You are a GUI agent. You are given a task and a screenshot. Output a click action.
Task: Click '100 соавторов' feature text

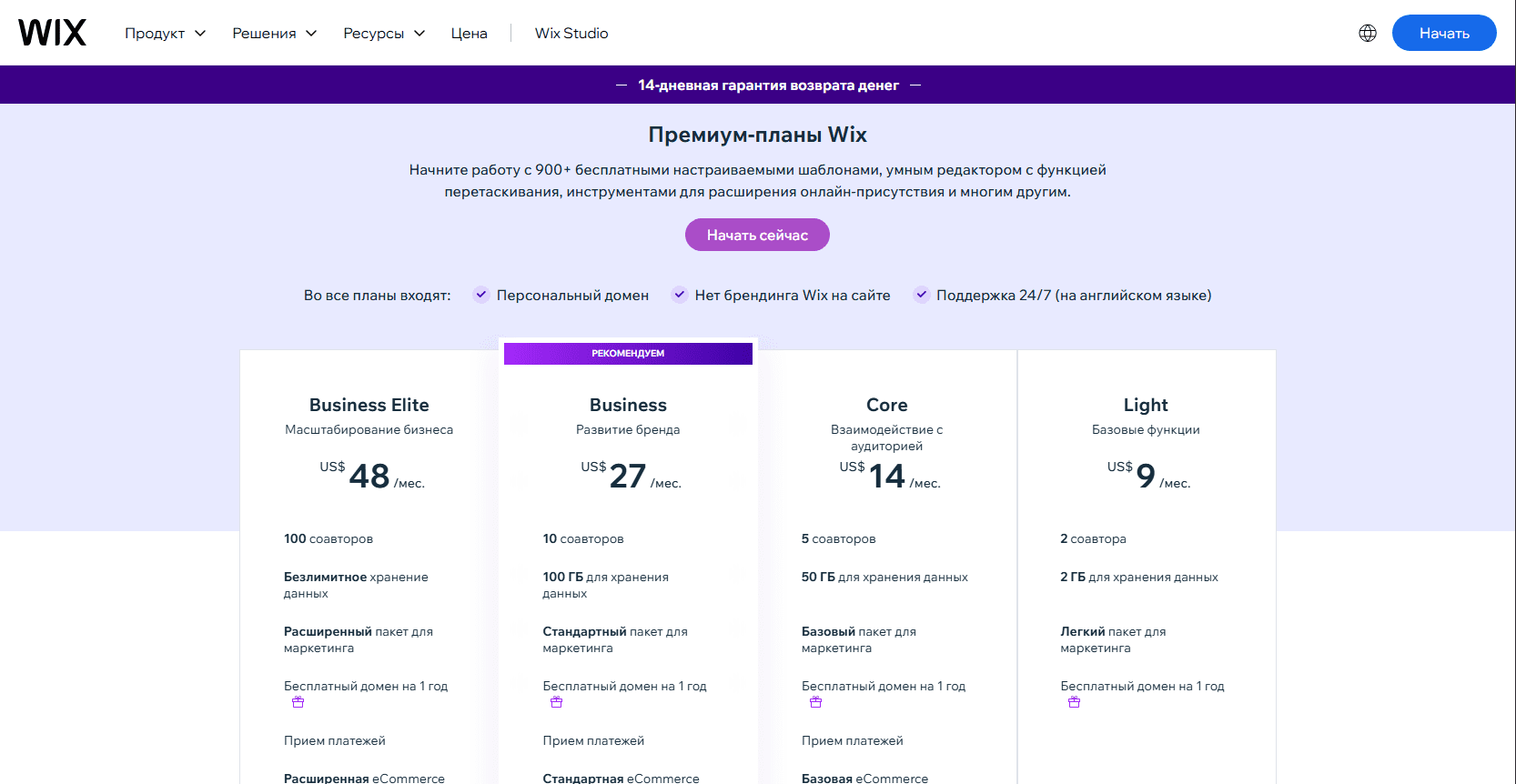point(328,538)
